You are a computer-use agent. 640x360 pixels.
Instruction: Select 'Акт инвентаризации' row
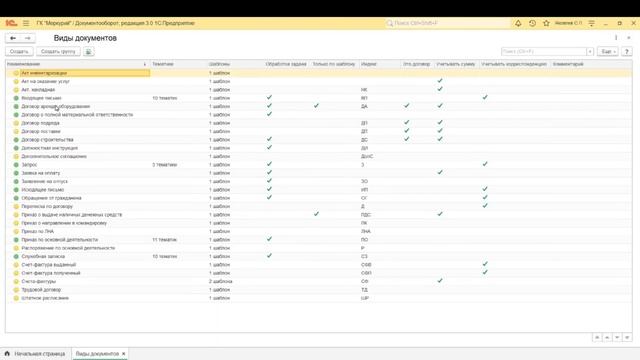319,73
